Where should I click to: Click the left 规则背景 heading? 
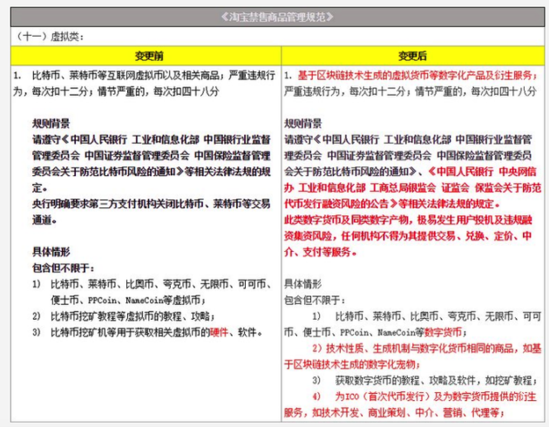click(x=51, y=124)
